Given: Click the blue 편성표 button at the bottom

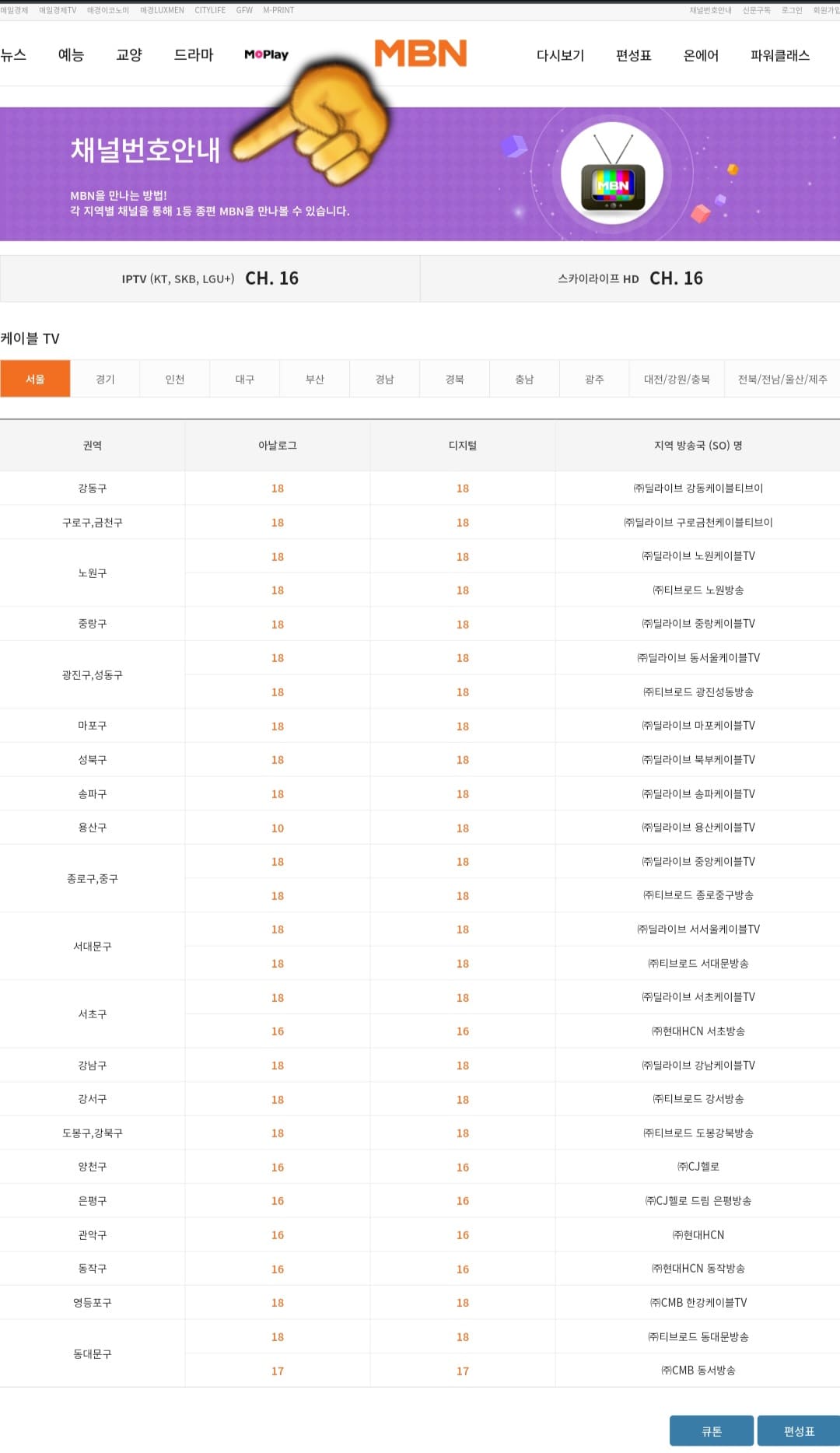Looking at the screenshot, I should (799, 1430).
